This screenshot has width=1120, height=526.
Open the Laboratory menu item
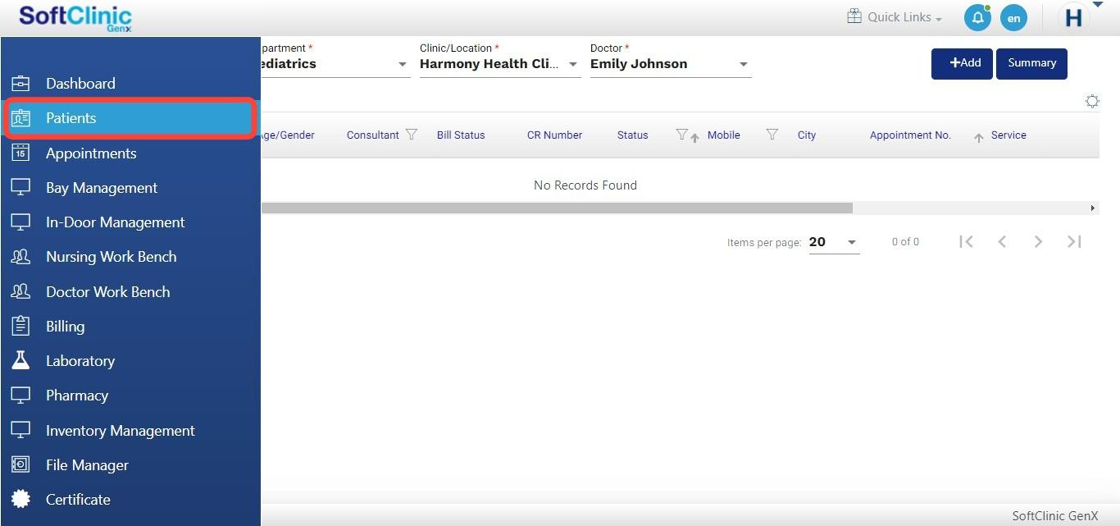pos(80,361)
